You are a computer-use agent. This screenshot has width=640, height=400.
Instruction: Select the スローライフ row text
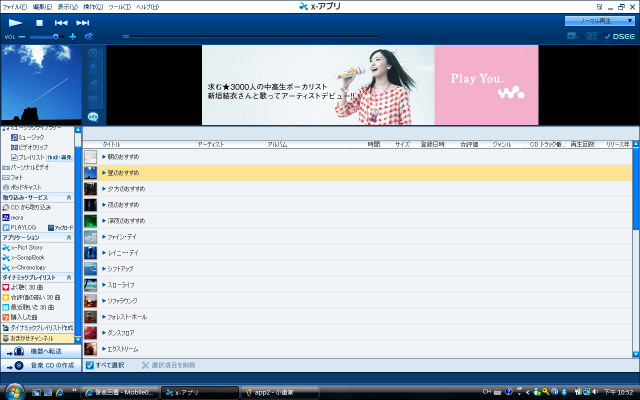coord(121,285)
